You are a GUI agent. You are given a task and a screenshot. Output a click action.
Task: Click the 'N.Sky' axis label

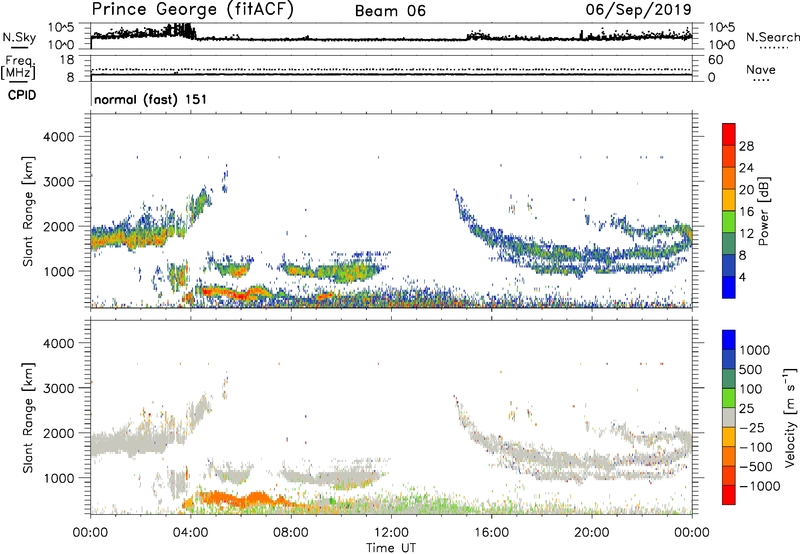tap(19, 37)
